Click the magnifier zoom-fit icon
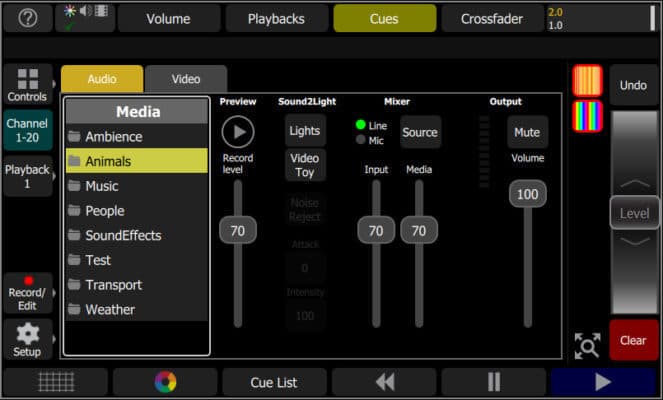Viewport: 663px width, 400px height. pyautogui.click(x=586, y=345)
